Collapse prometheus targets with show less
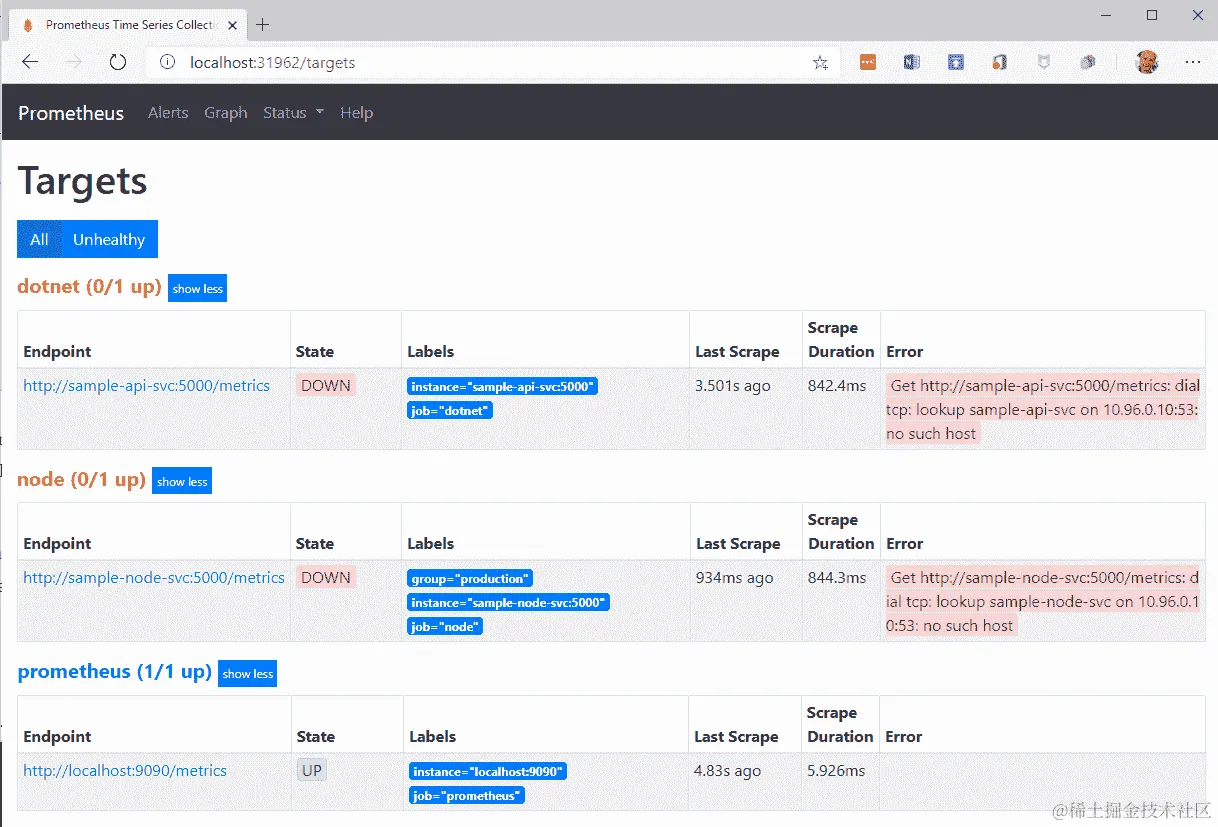 tap(248, 673)
